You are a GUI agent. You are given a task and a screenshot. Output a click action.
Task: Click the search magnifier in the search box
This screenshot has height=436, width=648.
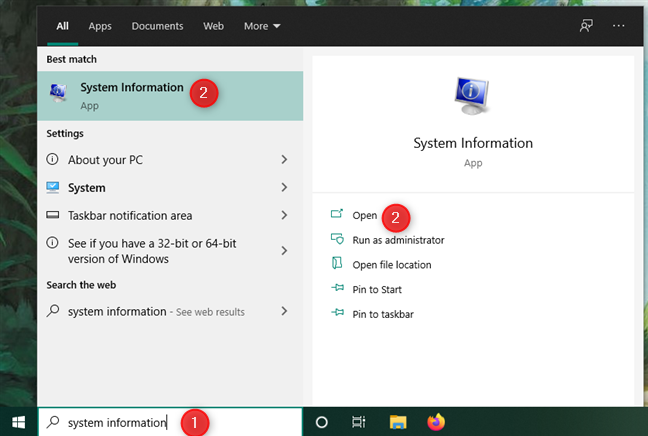[53, 422]
